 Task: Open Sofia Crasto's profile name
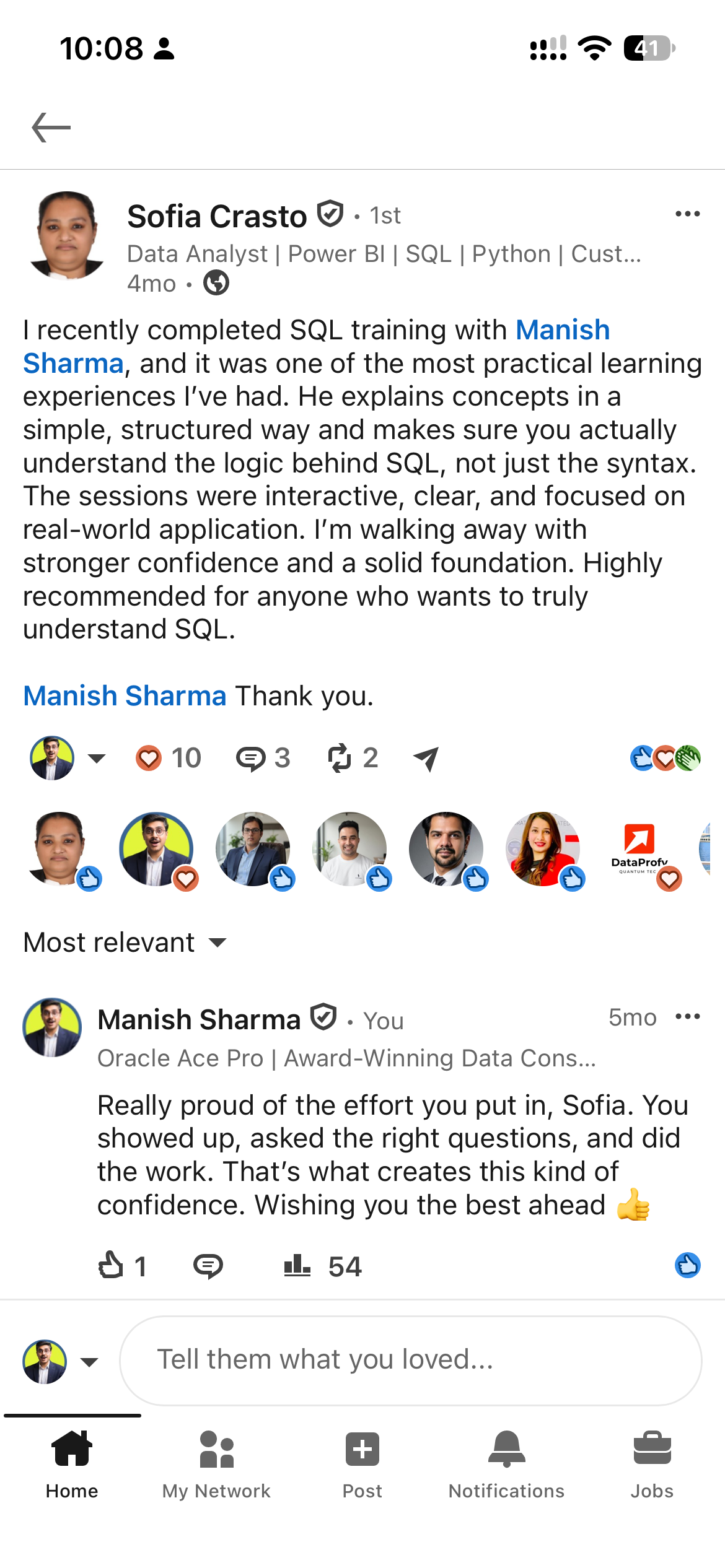(217, 216)
